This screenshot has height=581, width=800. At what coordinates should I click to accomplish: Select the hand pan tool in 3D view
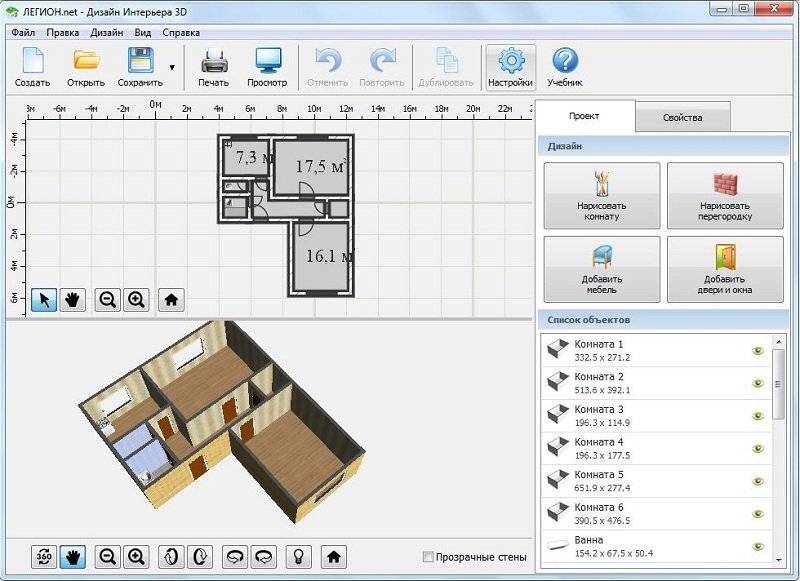(73, 557)
